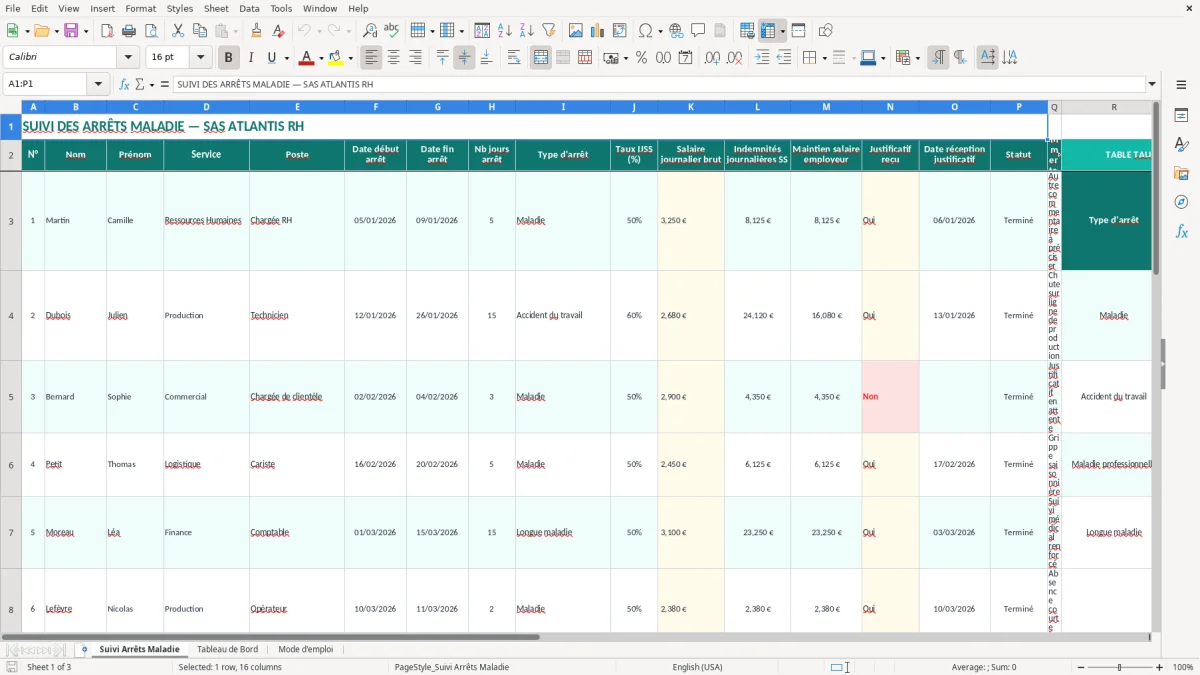The width and height of the screenshot is (1200, 675).
Task: Click the Export as PDF icon
Action: point(107,31)
